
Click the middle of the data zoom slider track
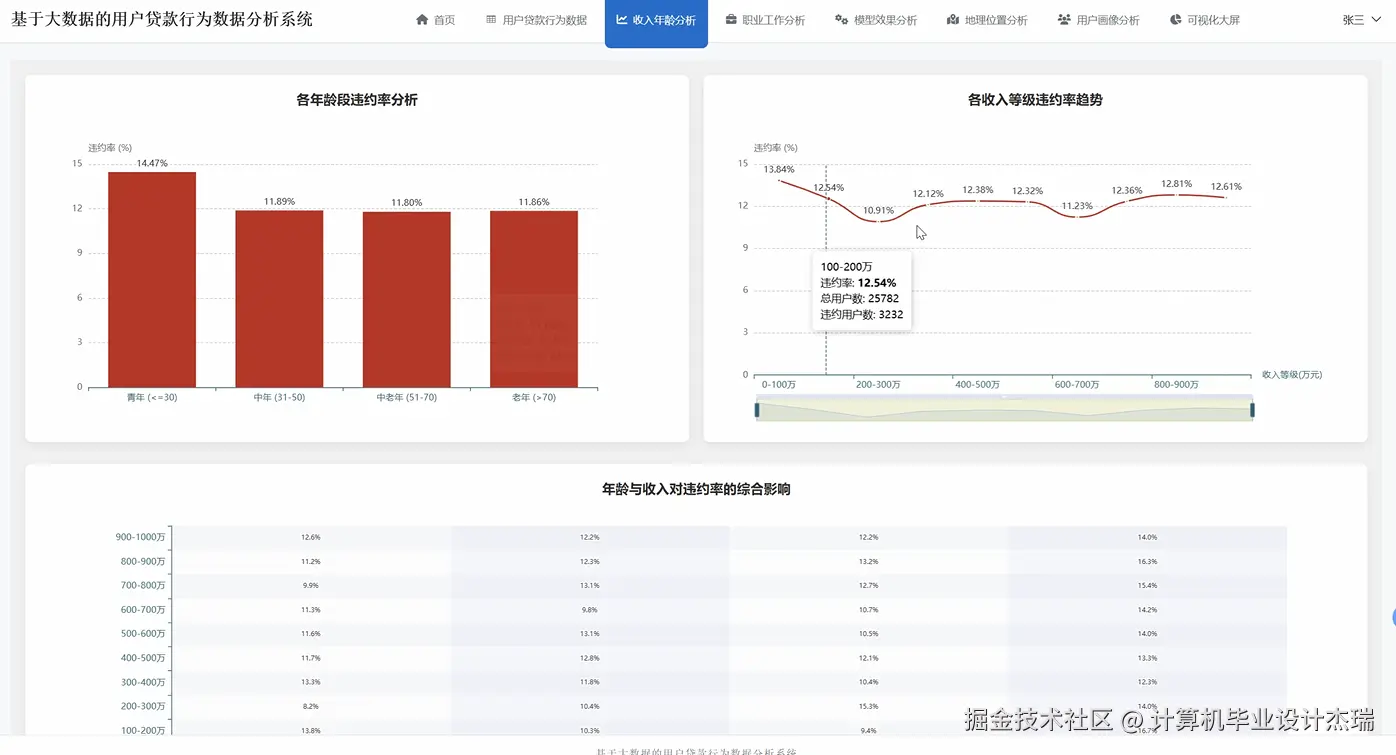(x=1005, y=410)
